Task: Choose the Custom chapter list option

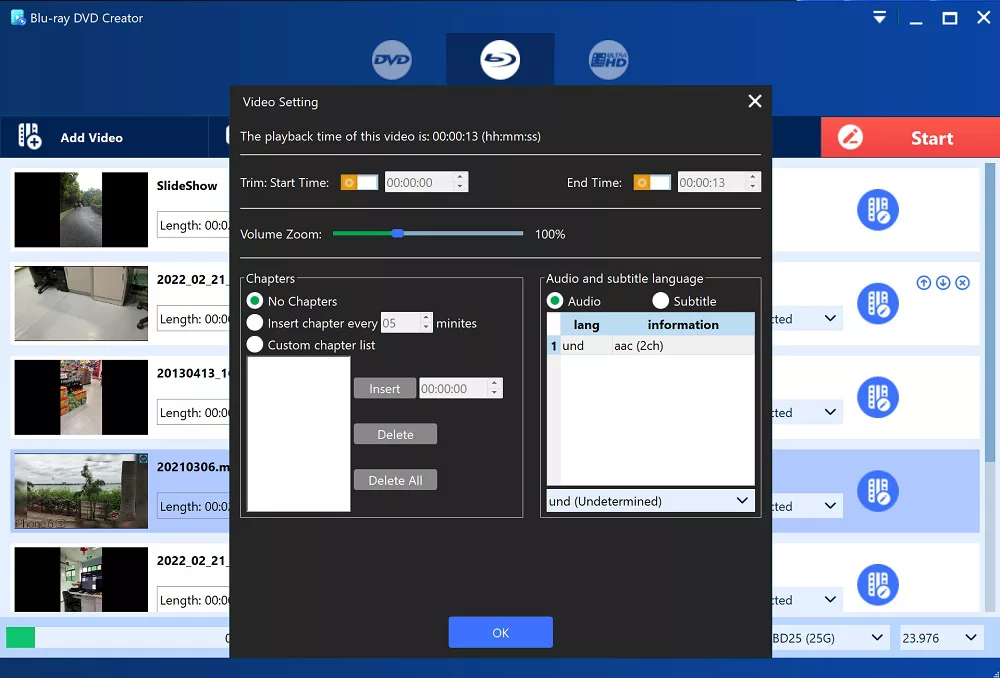Action: [255, 345]
